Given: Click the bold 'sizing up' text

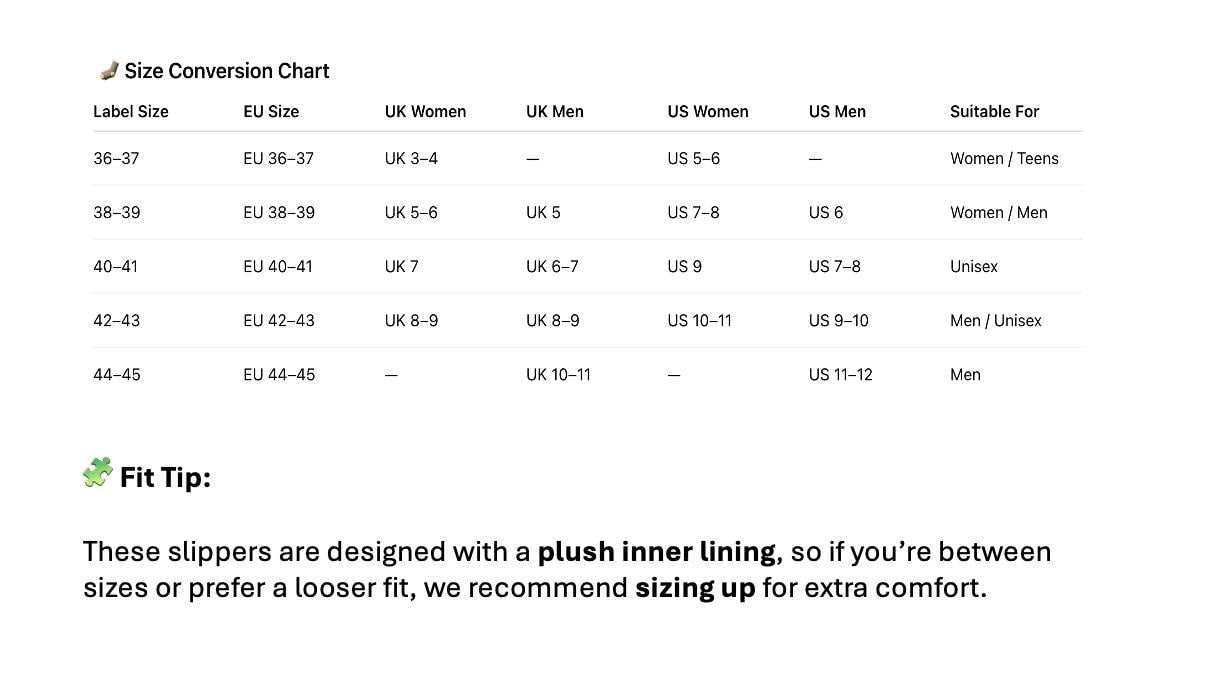Looking at the screenshot, I should coord(695,588).
